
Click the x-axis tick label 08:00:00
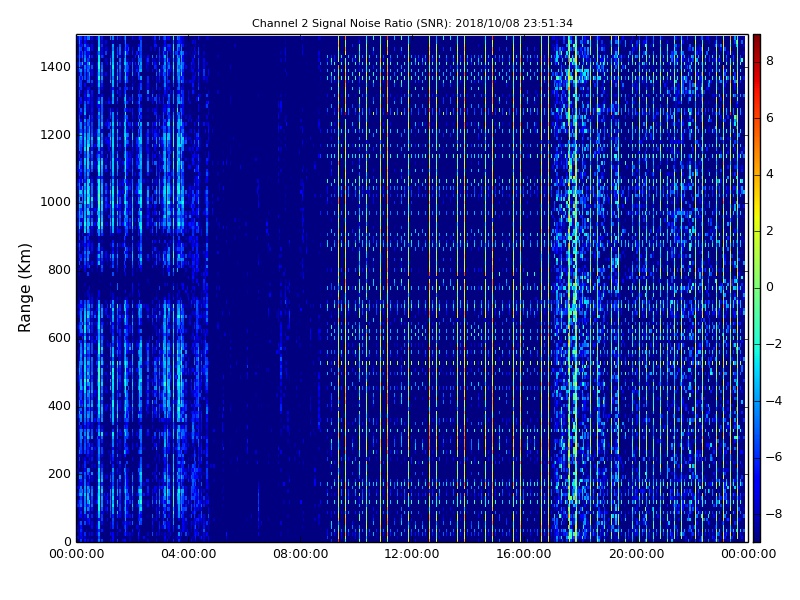301,554
